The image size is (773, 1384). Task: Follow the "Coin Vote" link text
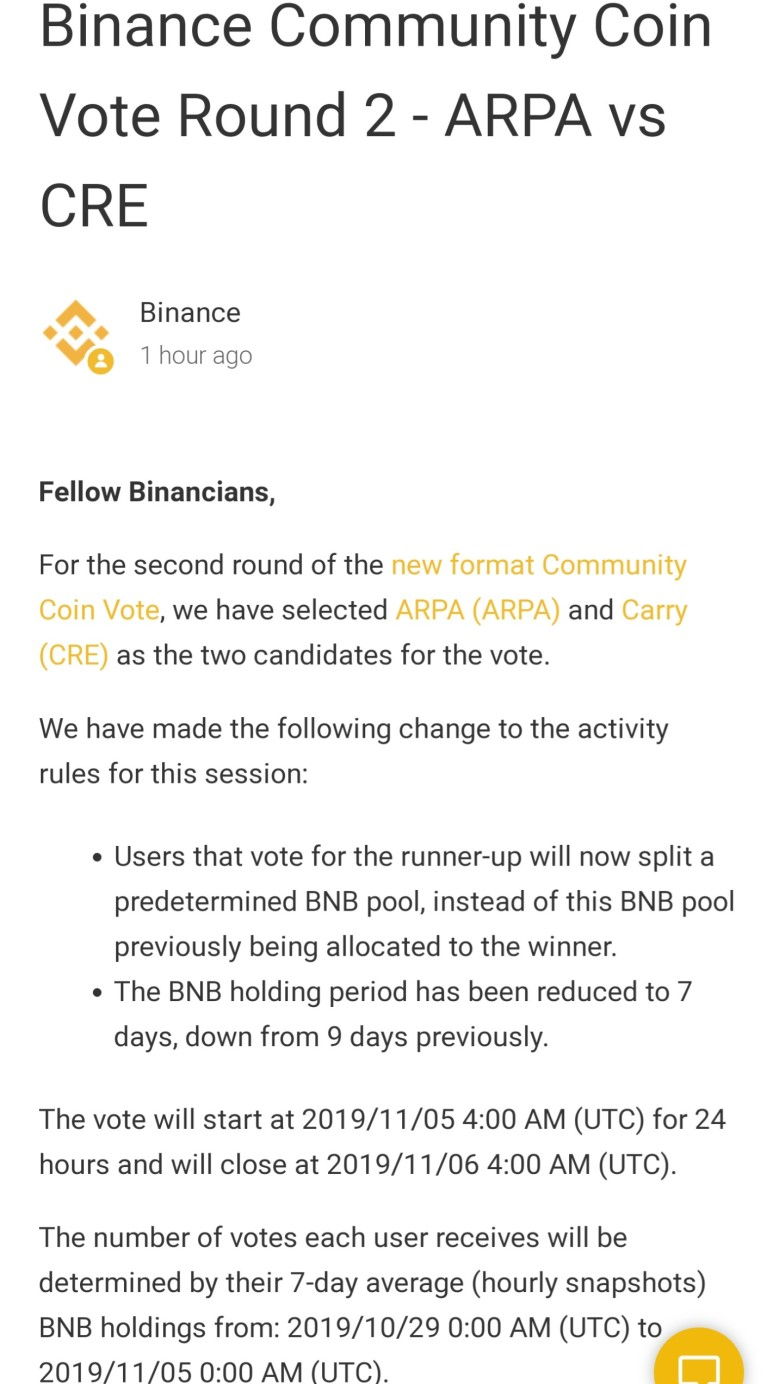(99, 610)
